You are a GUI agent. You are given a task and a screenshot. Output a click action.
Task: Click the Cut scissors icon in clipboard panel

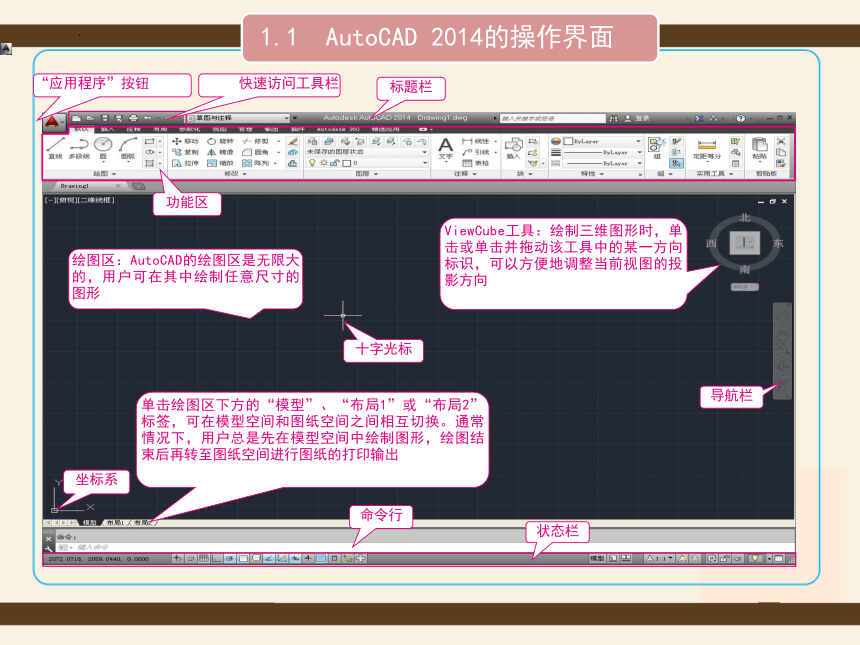tap(781, 142)
